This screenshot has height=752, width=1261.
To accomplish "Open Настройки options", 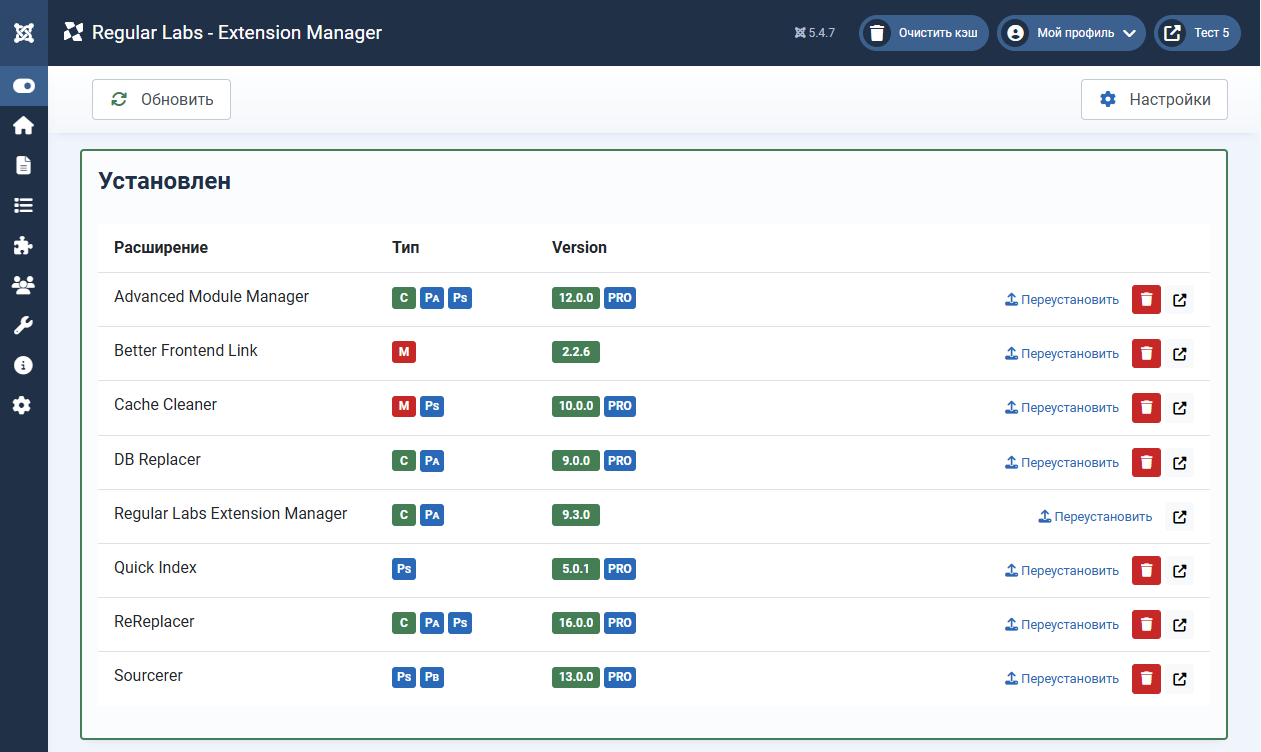I will [x=1154, y=100].
